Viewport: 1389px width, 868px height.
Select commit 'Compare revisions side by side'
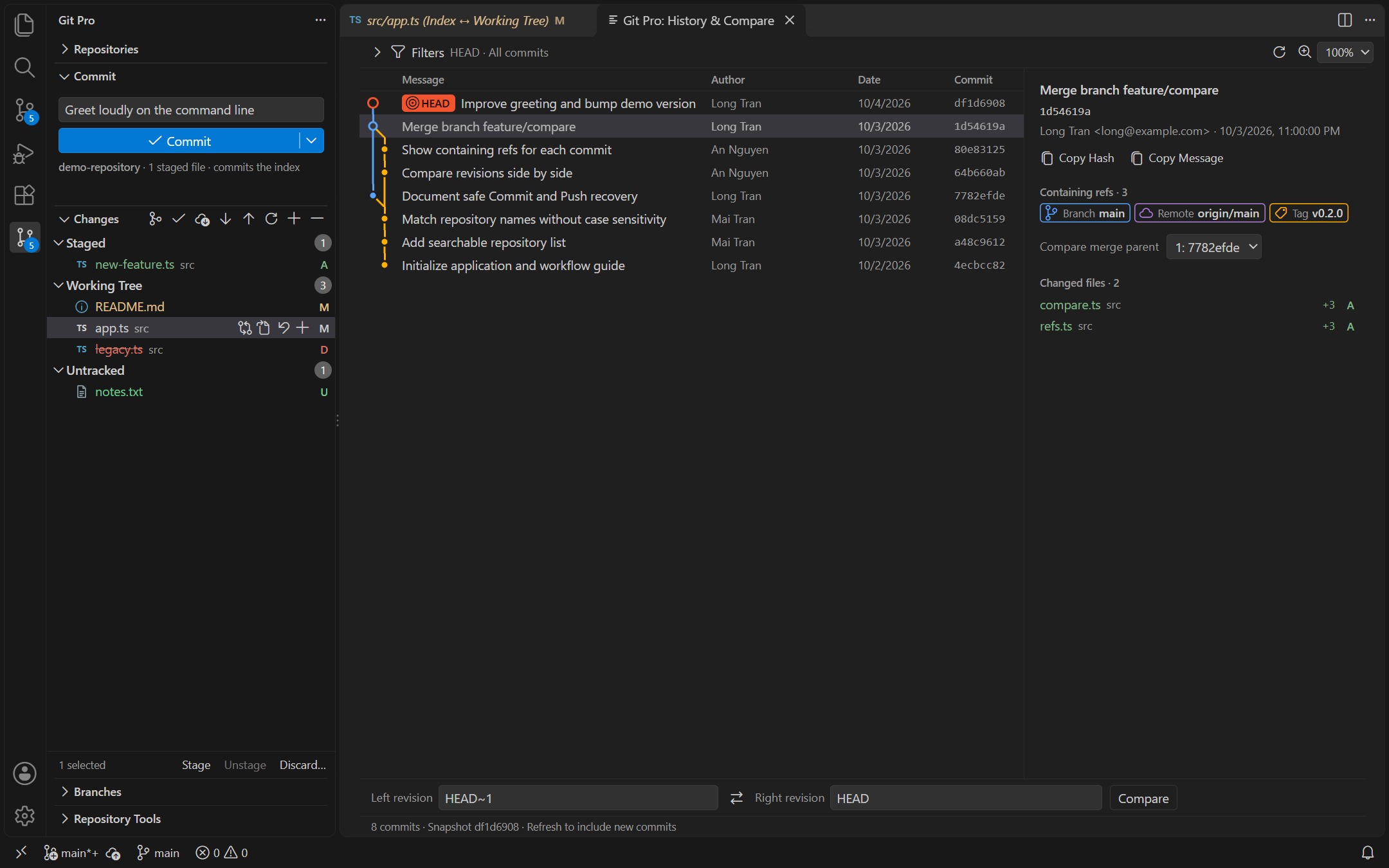(691, 173)
